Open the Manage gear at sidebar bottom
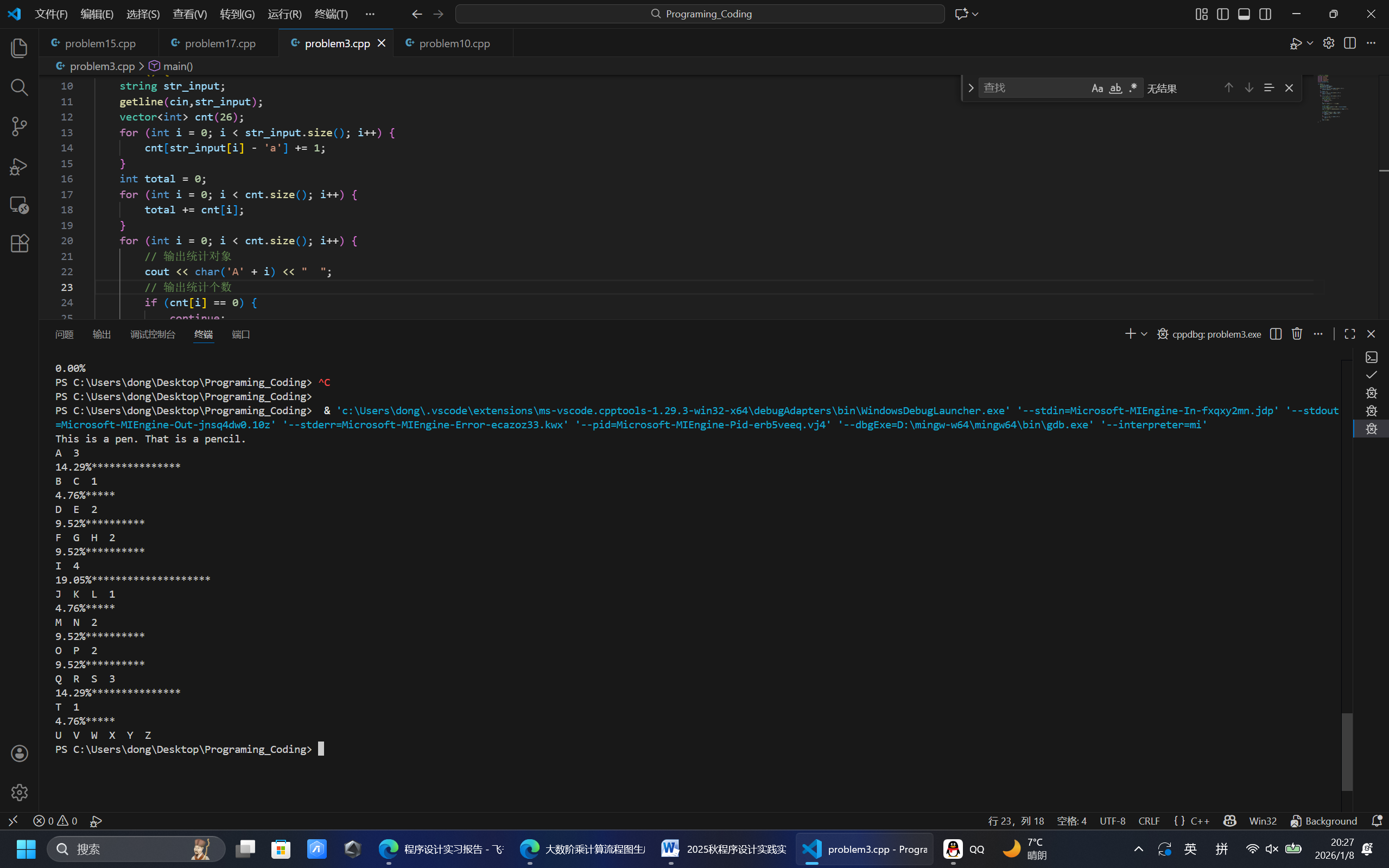This screenshot has width=1389, height=868. coord(19,792)
